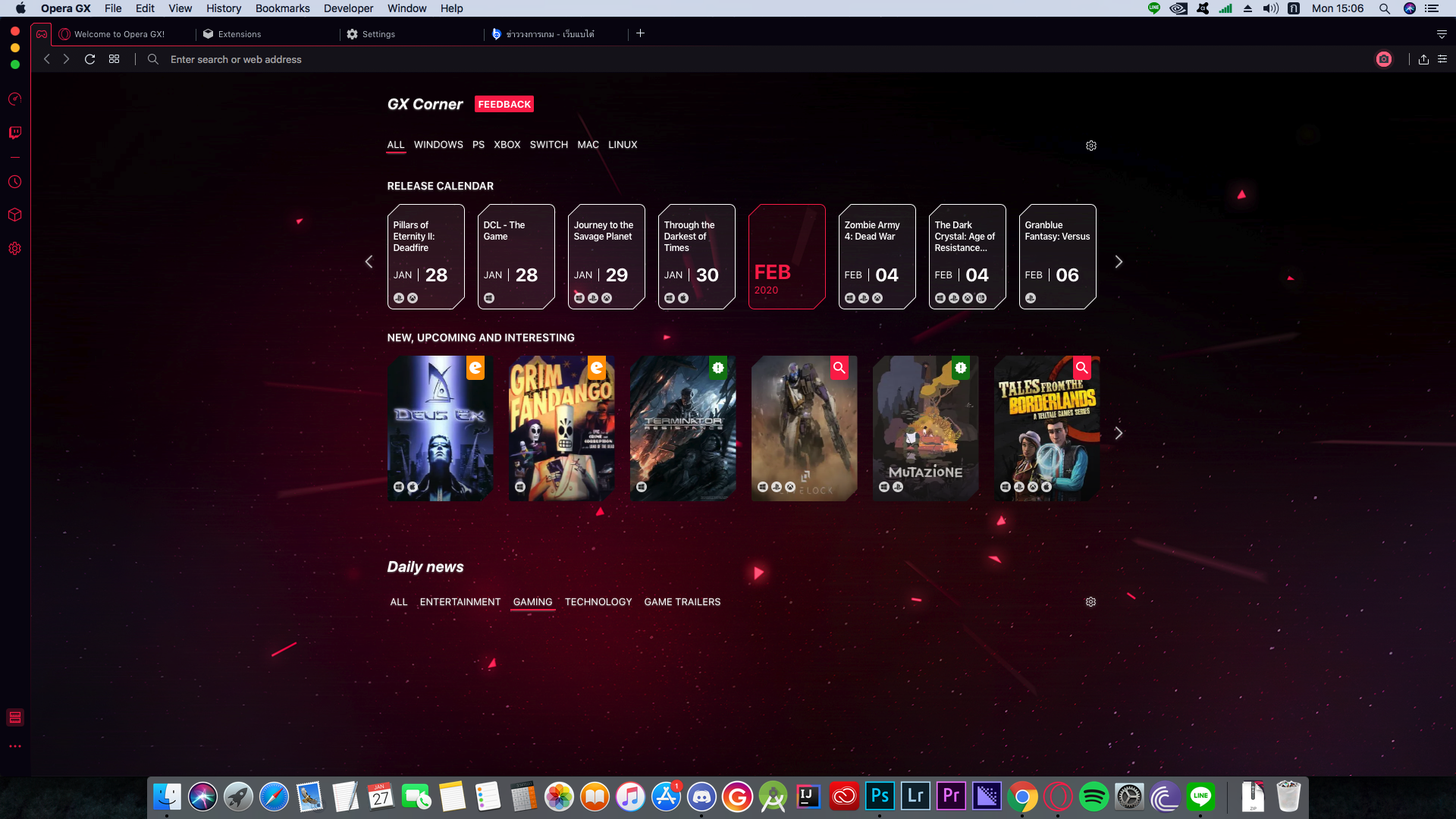
Task: Filter GX Corner by MAC
Action: 588,145
